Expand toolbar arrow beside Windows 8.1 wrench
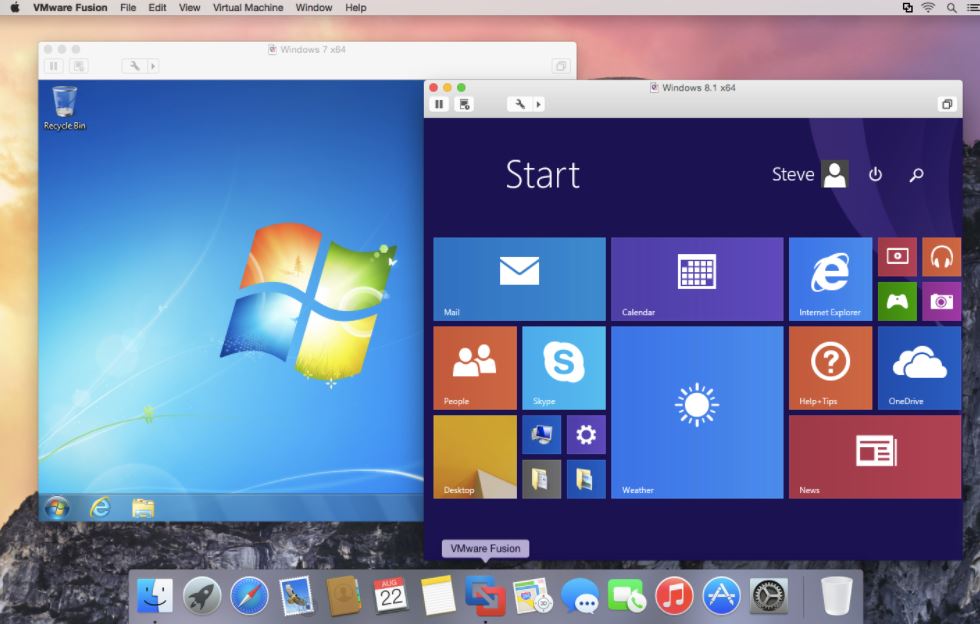 pyautogui.click(x=539, y=104)
